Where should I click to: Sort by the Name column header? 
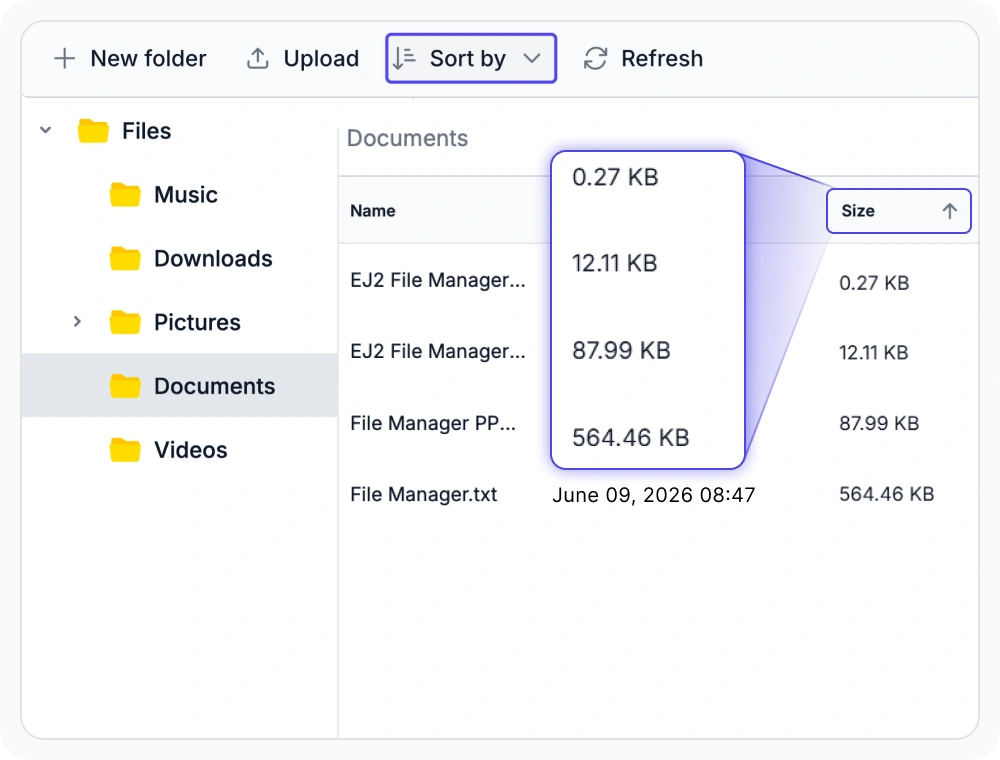point(372,210)
